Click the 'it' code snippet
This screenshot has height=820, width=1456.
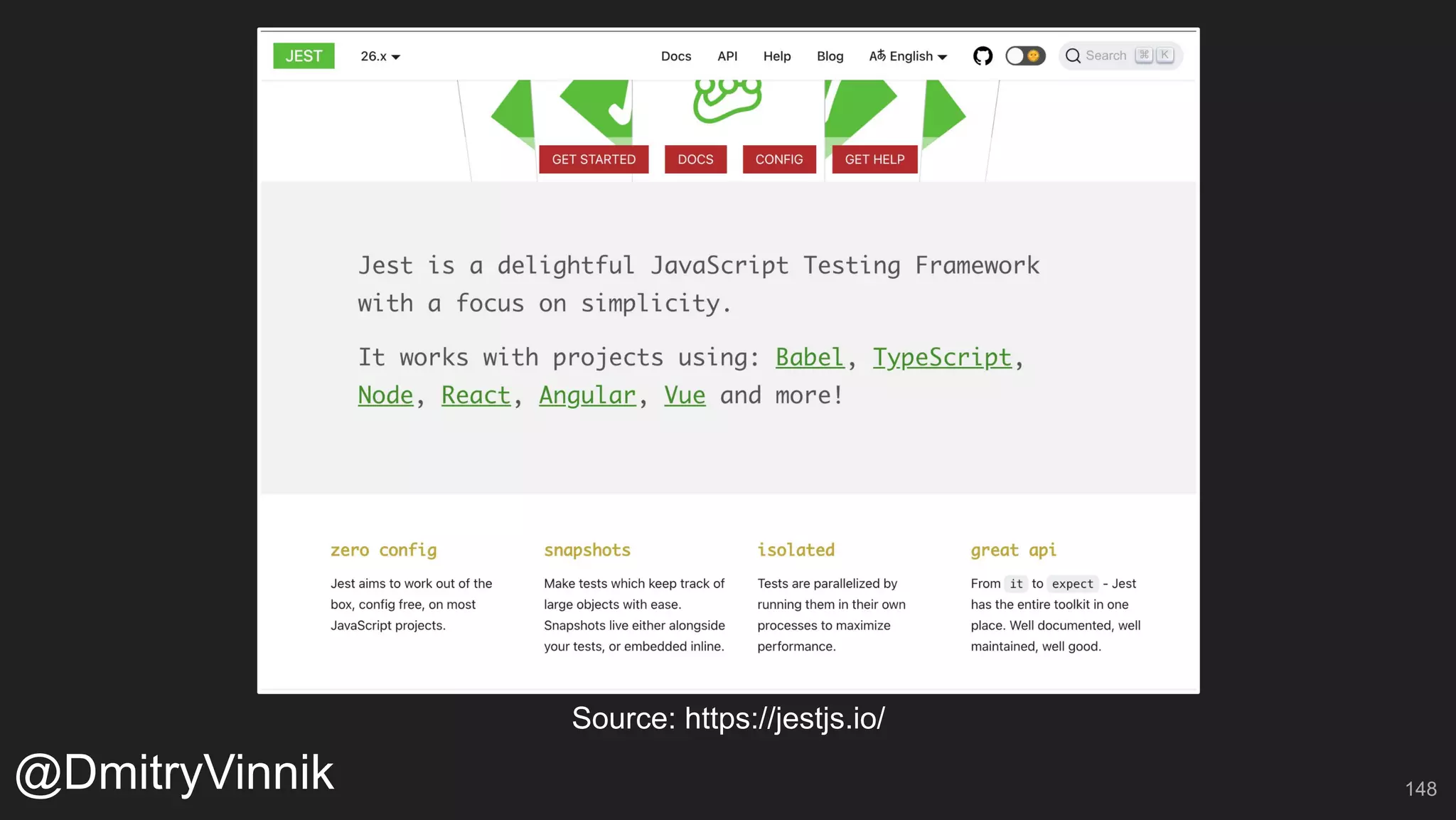[1016, 584]
